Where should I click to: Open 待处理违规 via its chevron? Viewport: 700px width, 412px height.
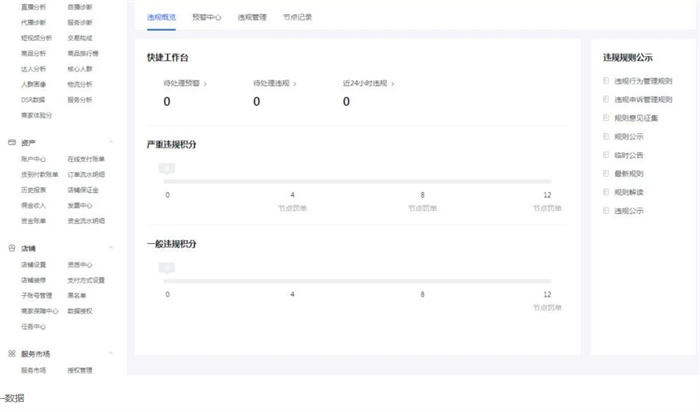coord(295,83)
